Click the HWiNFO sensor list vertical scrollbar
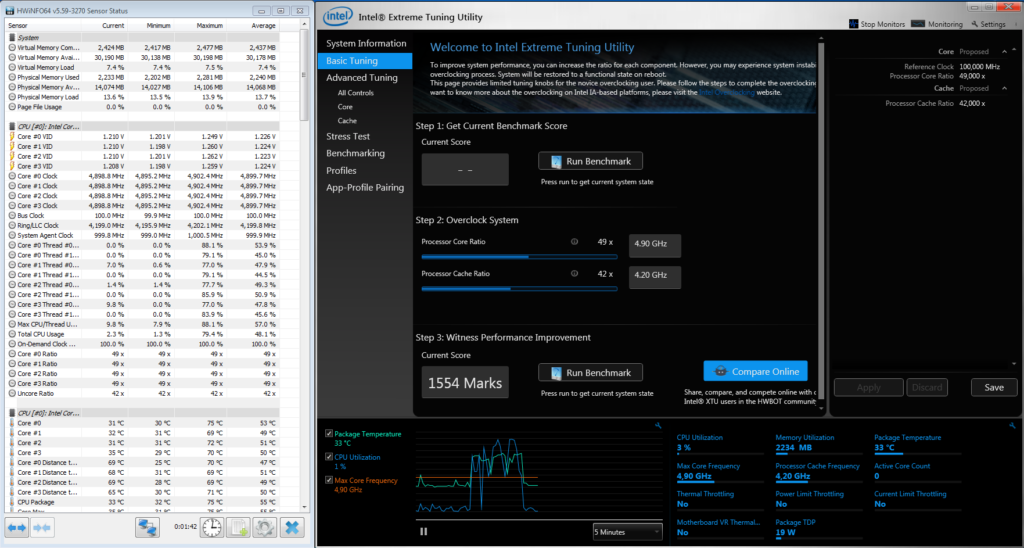The width and height of the screenshot is (1024, 548). point(304,265)
